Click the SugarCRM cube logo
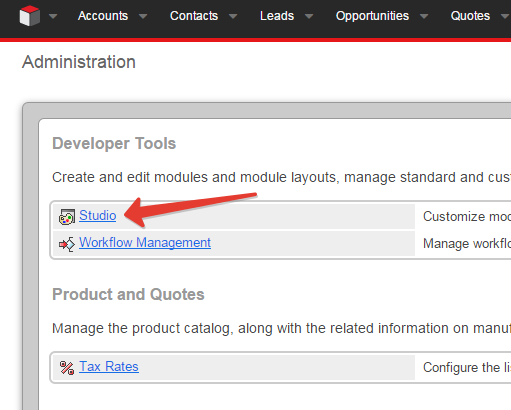 [30, 16]
